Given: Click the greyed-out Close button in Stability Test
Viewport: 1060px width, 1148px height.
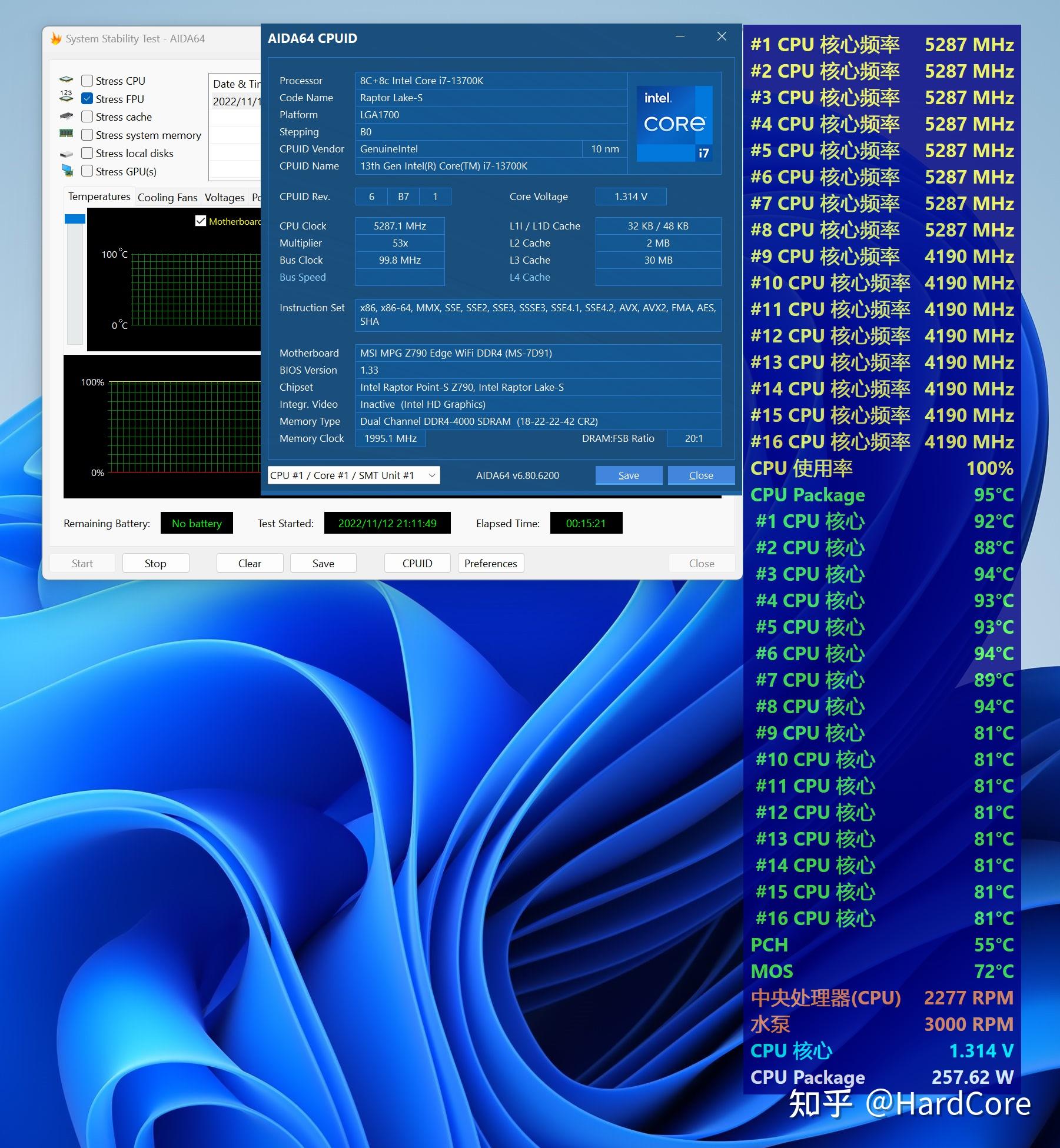Looking at the screenshot, I should pos(702,563).
